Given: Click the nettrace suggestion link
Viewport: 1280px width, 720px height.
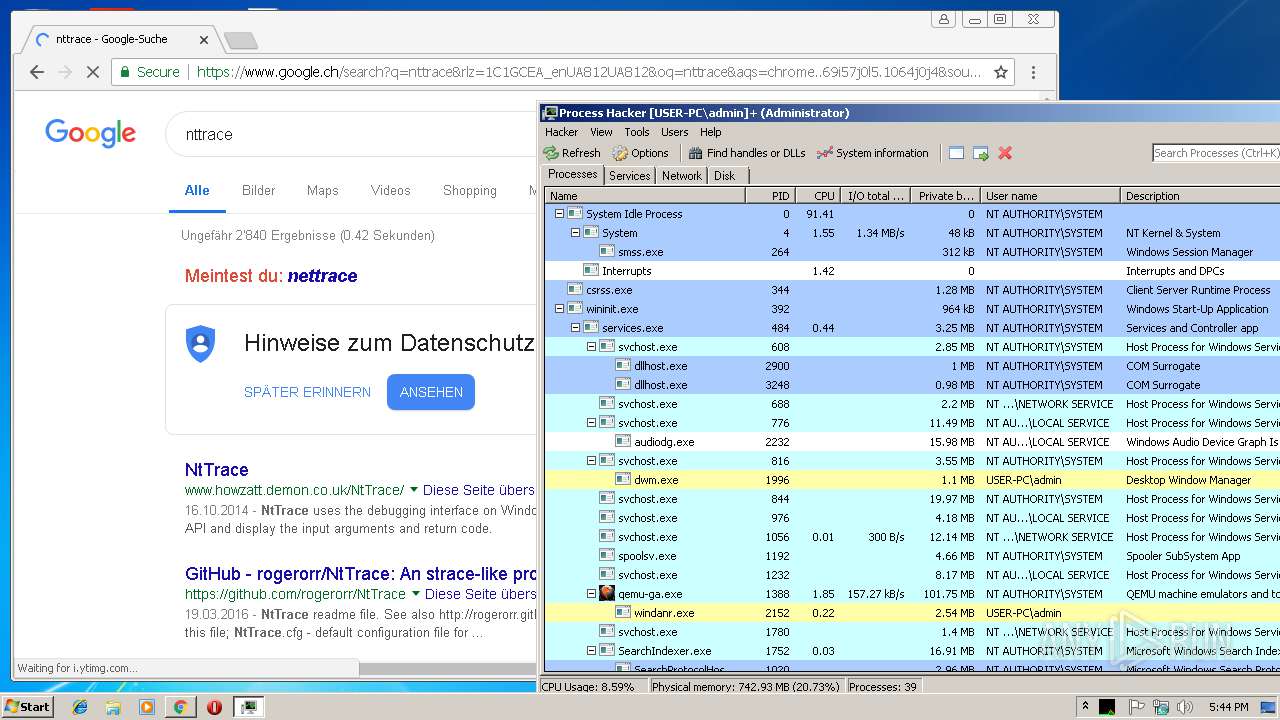Looking at the screenshot, I should (x=322, y=276).
